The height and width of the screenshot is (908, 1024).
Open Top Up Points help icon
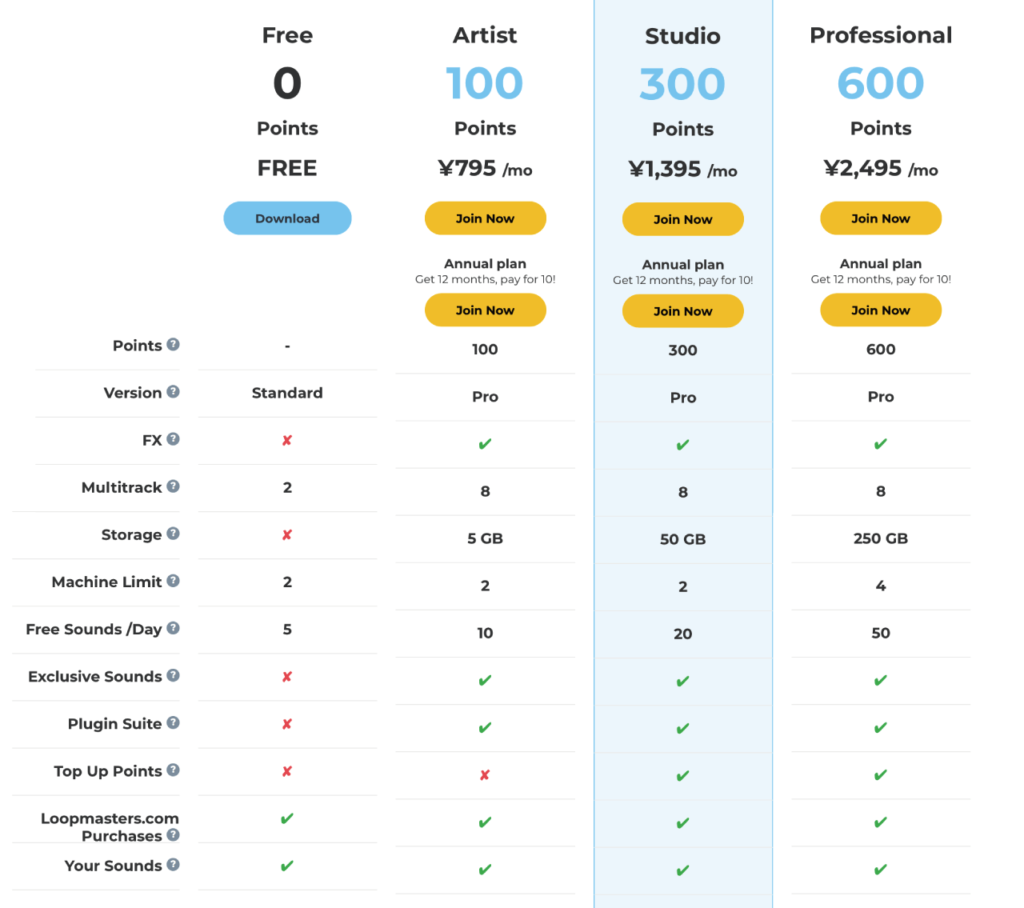173,770
